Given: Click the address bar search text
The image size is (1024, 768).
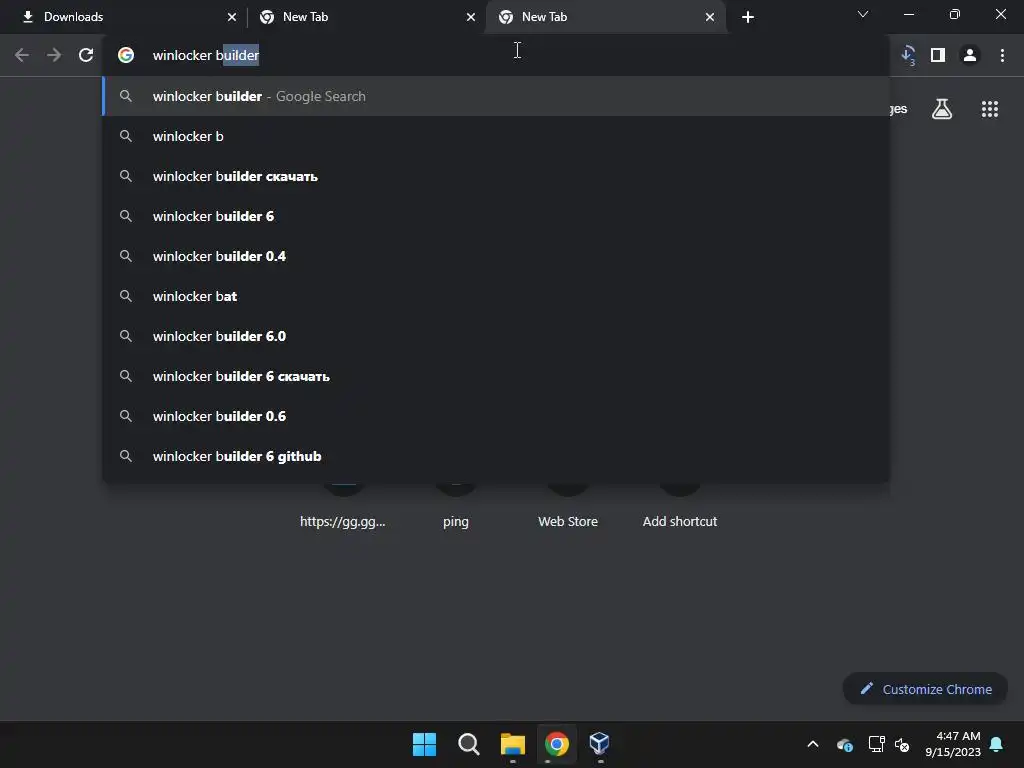Looking at the screenshot, I should click(x=206, y=56).
